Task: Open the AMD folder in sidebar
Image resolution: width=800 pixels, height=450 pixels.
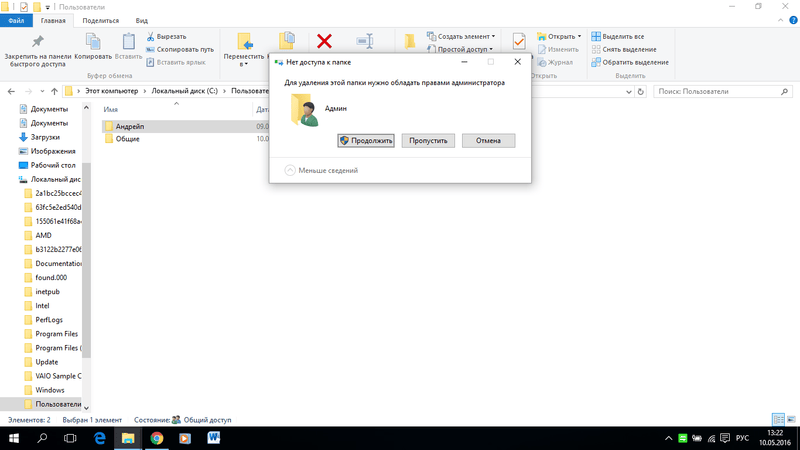Action: point(38,235)
